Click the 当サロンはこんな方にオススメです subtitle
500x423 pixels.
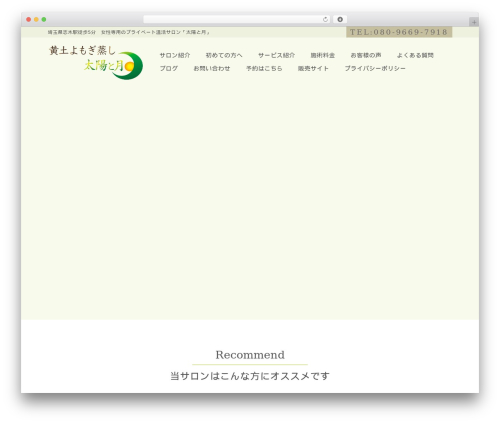[x=250, y=376]
